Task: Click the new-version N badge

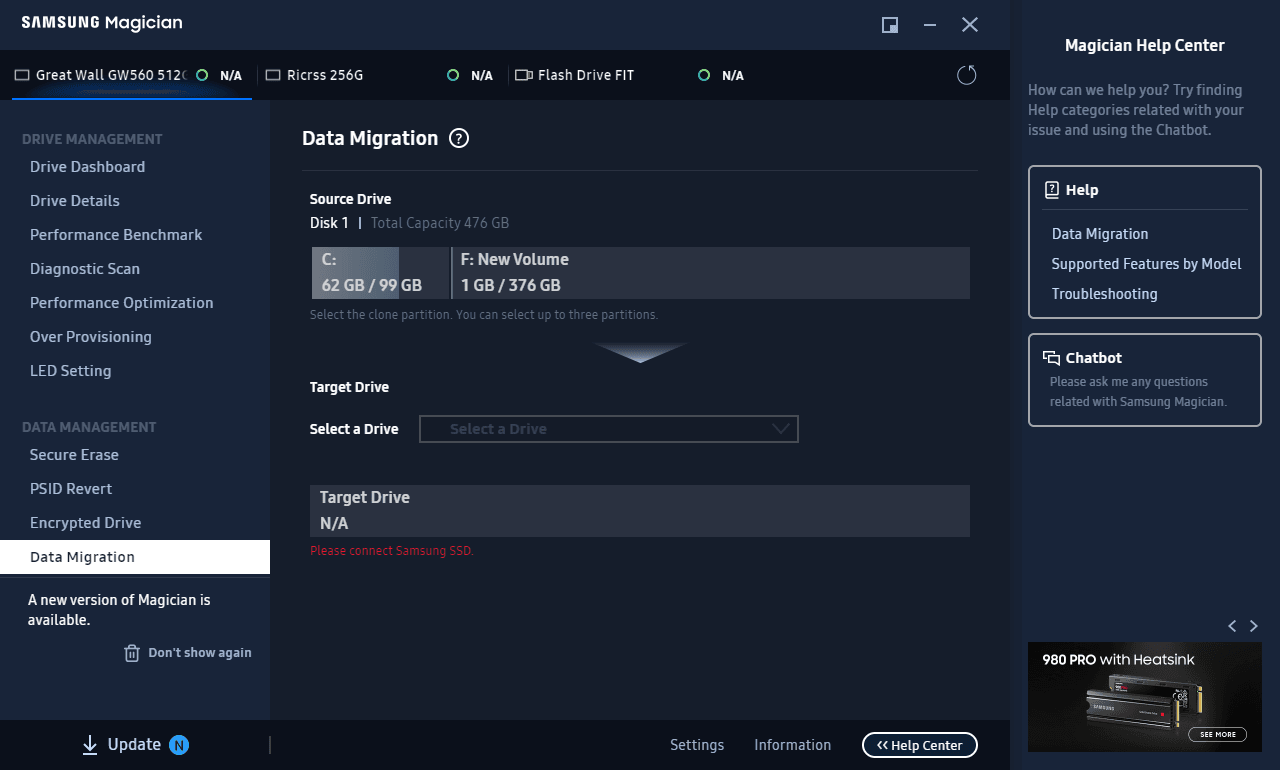Action: point(179,745)
